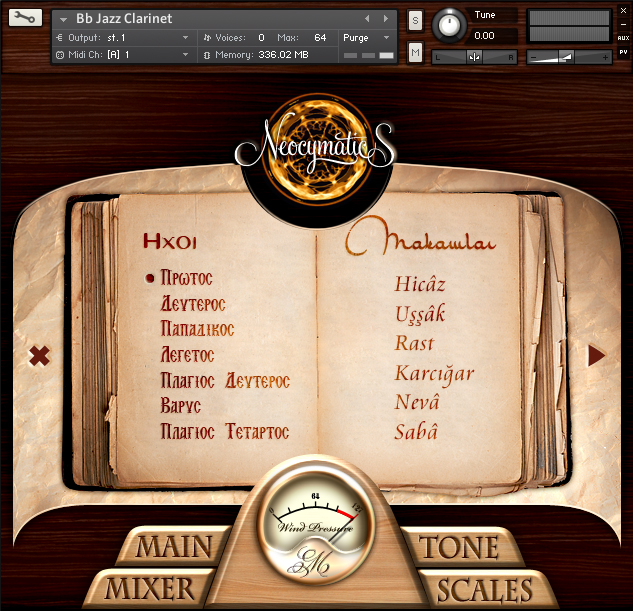Viewport: 633px width, 611px height.
Task: Choose the Hicâz makam
Action: [420, 284]
